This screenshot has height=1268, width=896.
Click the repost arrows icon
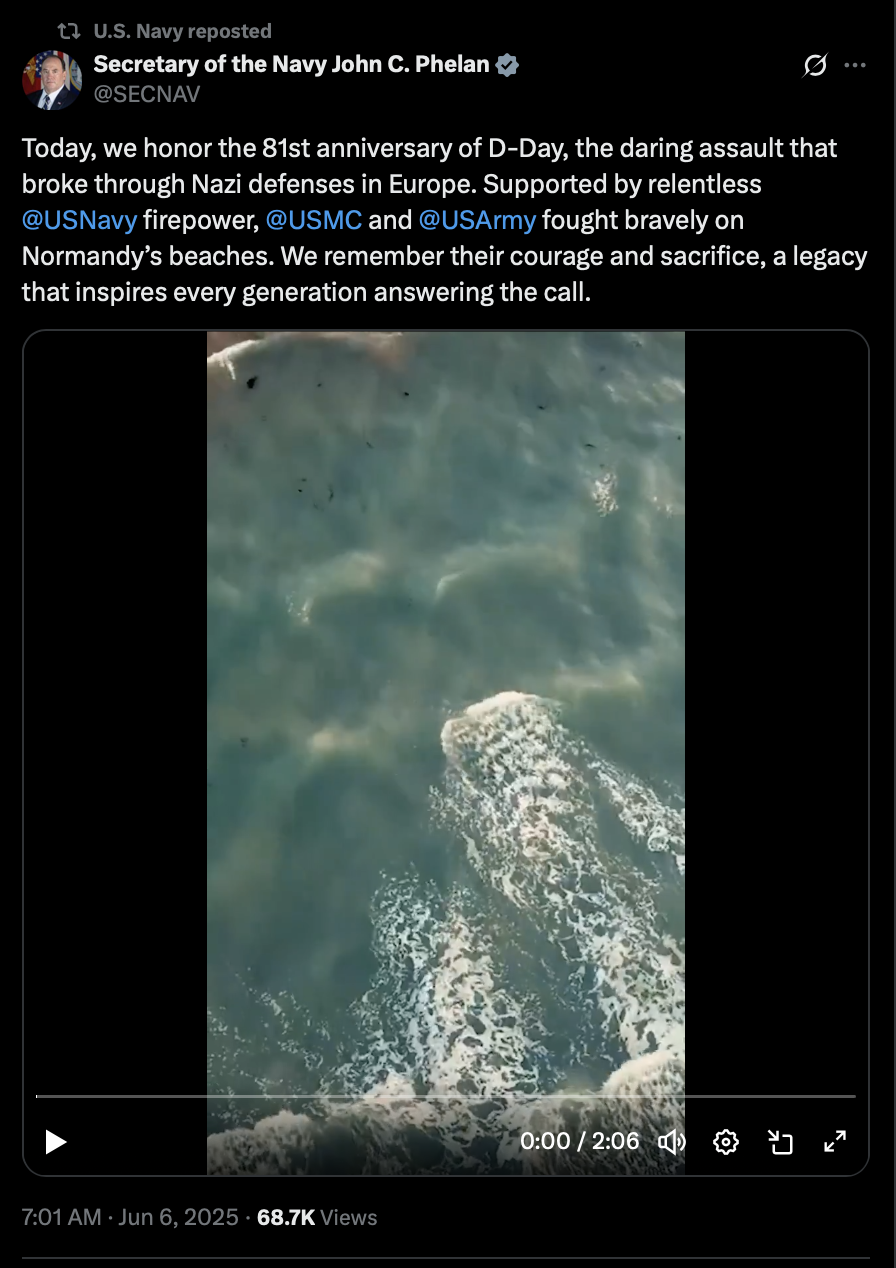68,32
